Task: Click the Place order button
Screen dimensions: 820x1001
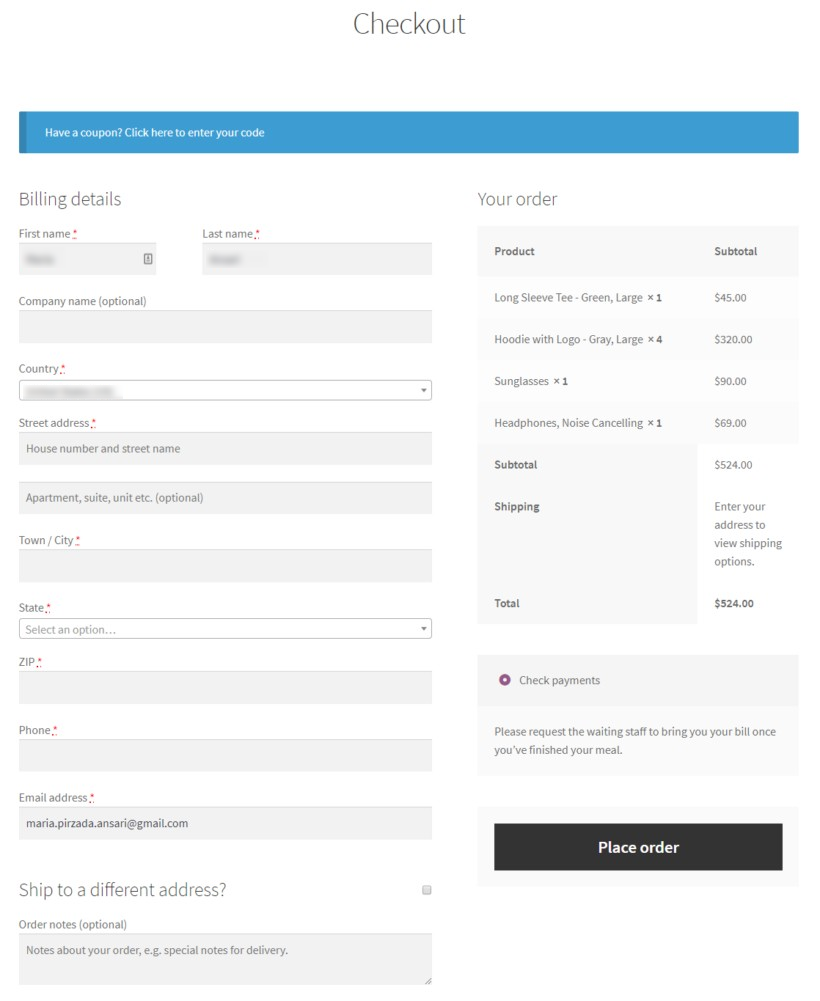Action: (638, 846)
